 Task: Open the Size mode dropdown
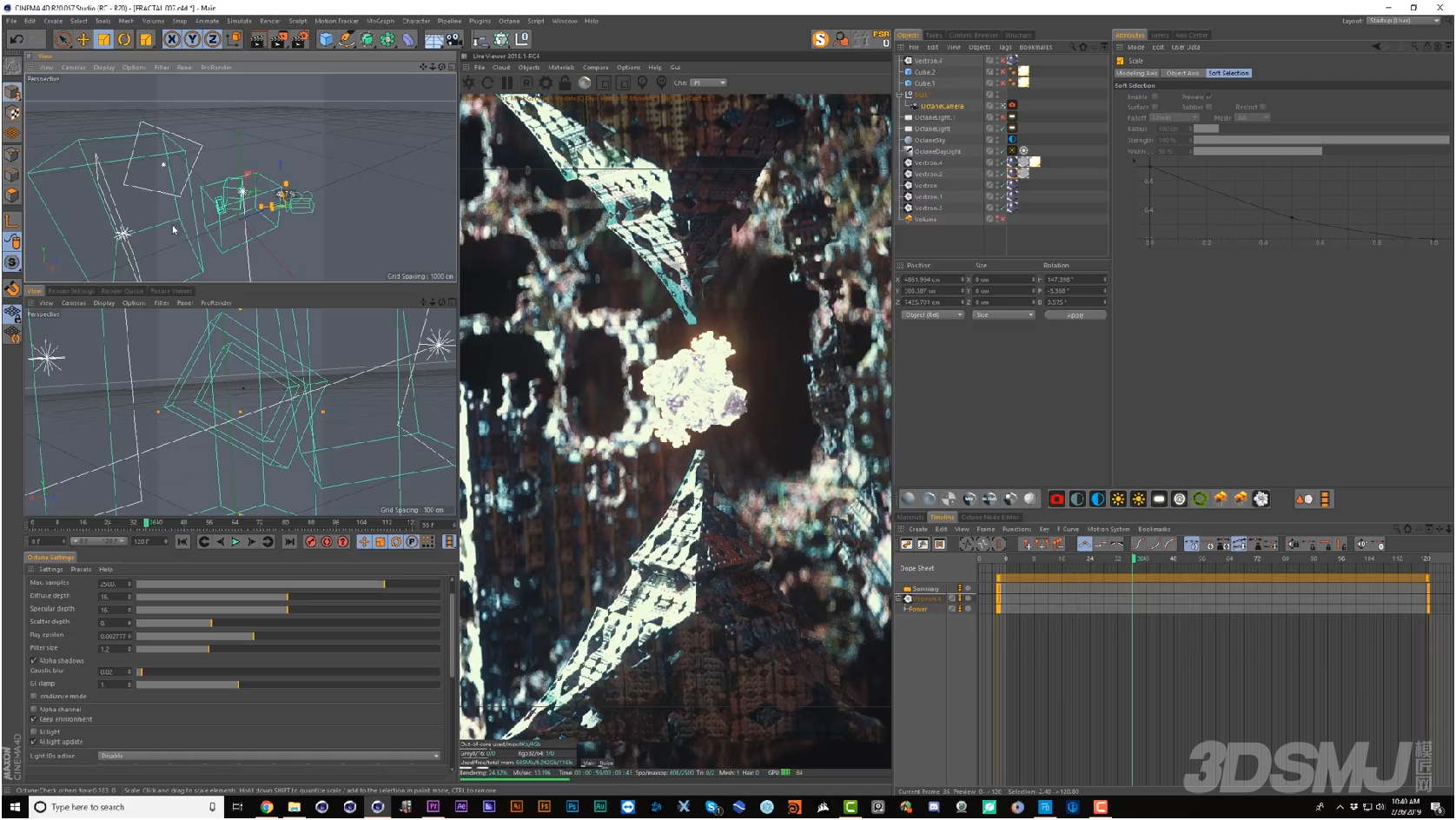1004,314
